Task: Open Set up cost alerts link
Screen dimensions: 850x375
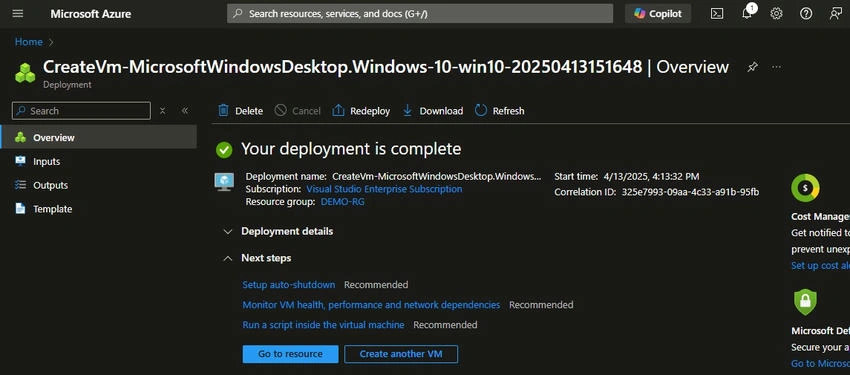Action: (x=820, y=266)
